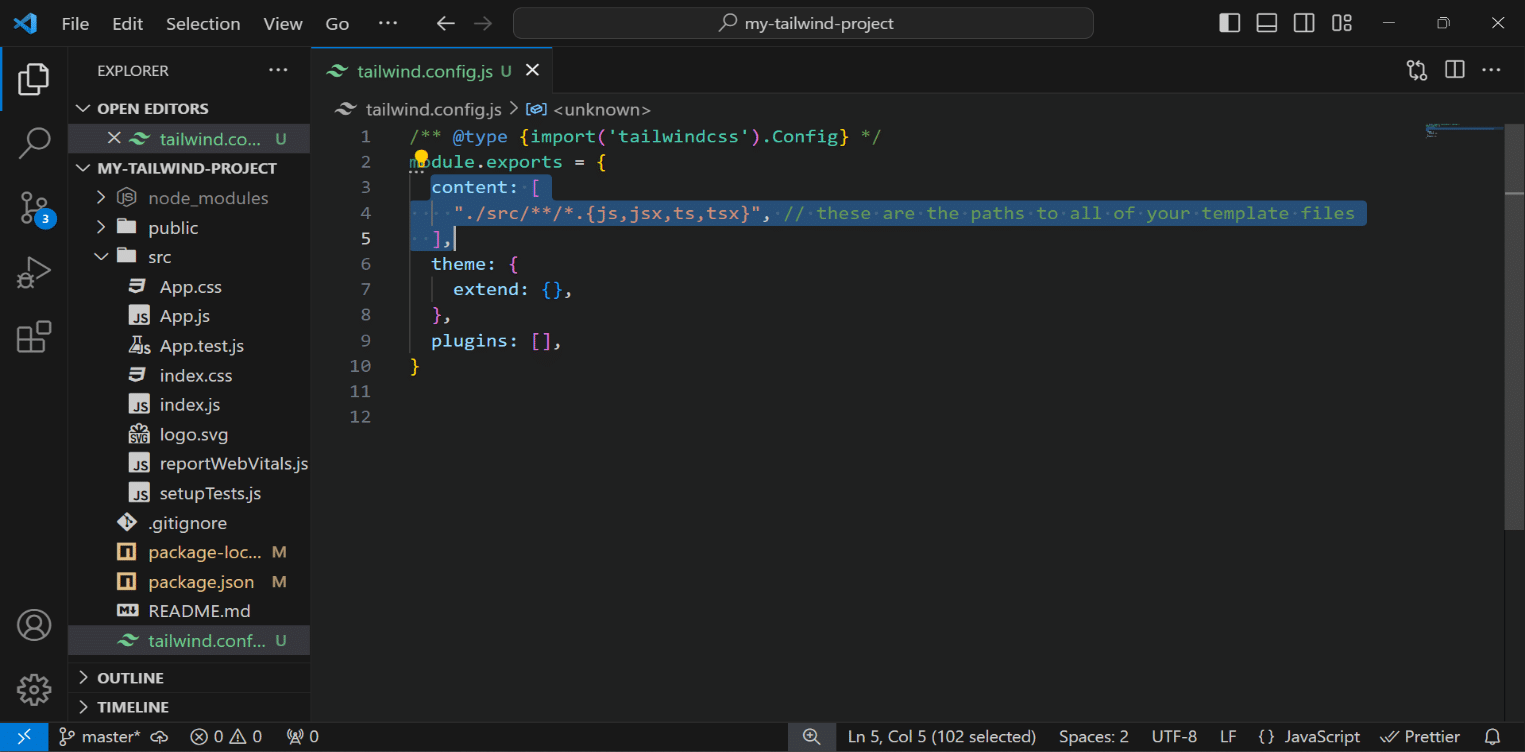Close tailwind.co... in Open Editors
The image size is (1525, 752).
[x=114, y=139]
